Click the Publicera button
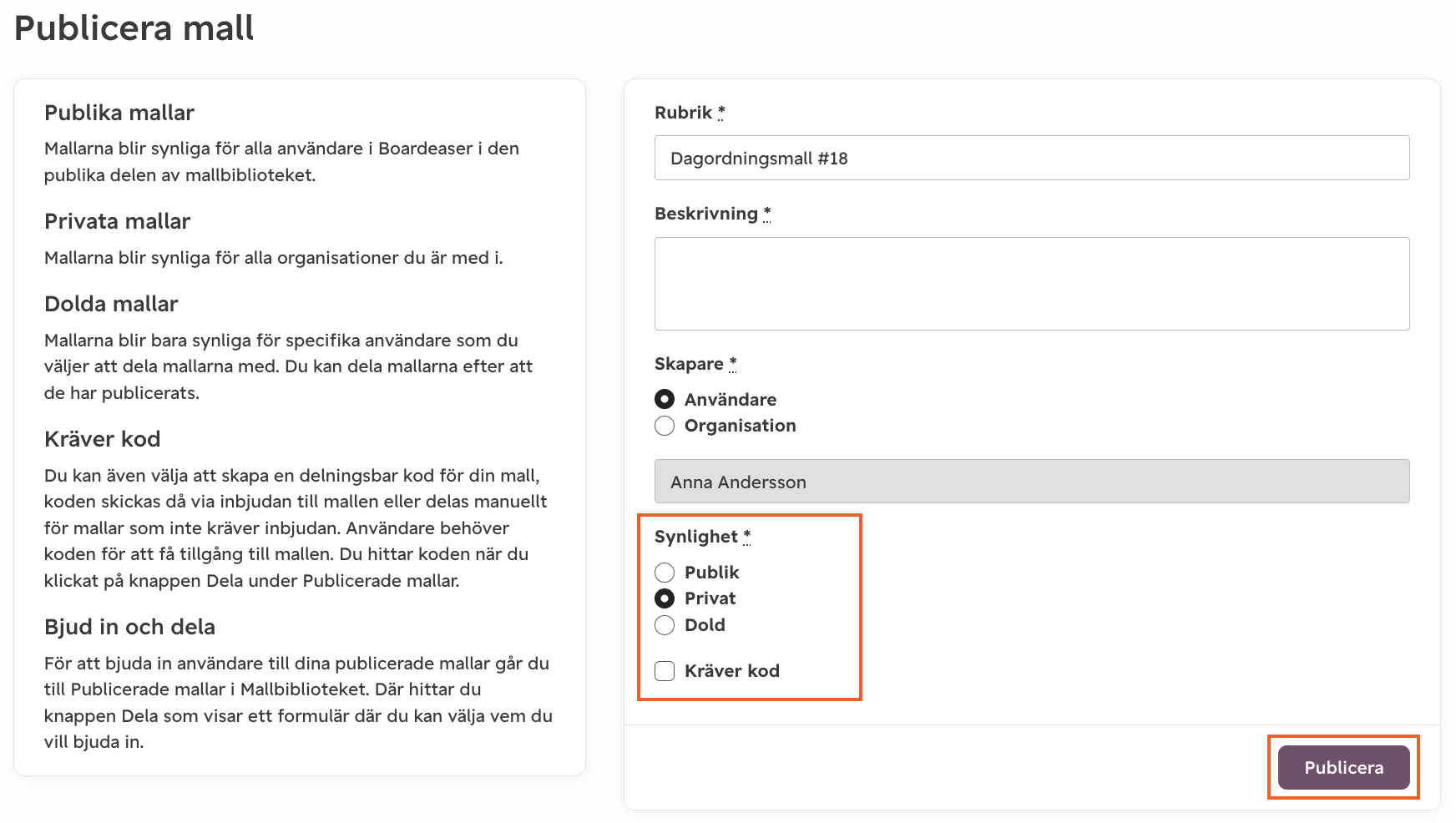The height and width of the screenshot is (823, 1456). (x=1343, y=767)
